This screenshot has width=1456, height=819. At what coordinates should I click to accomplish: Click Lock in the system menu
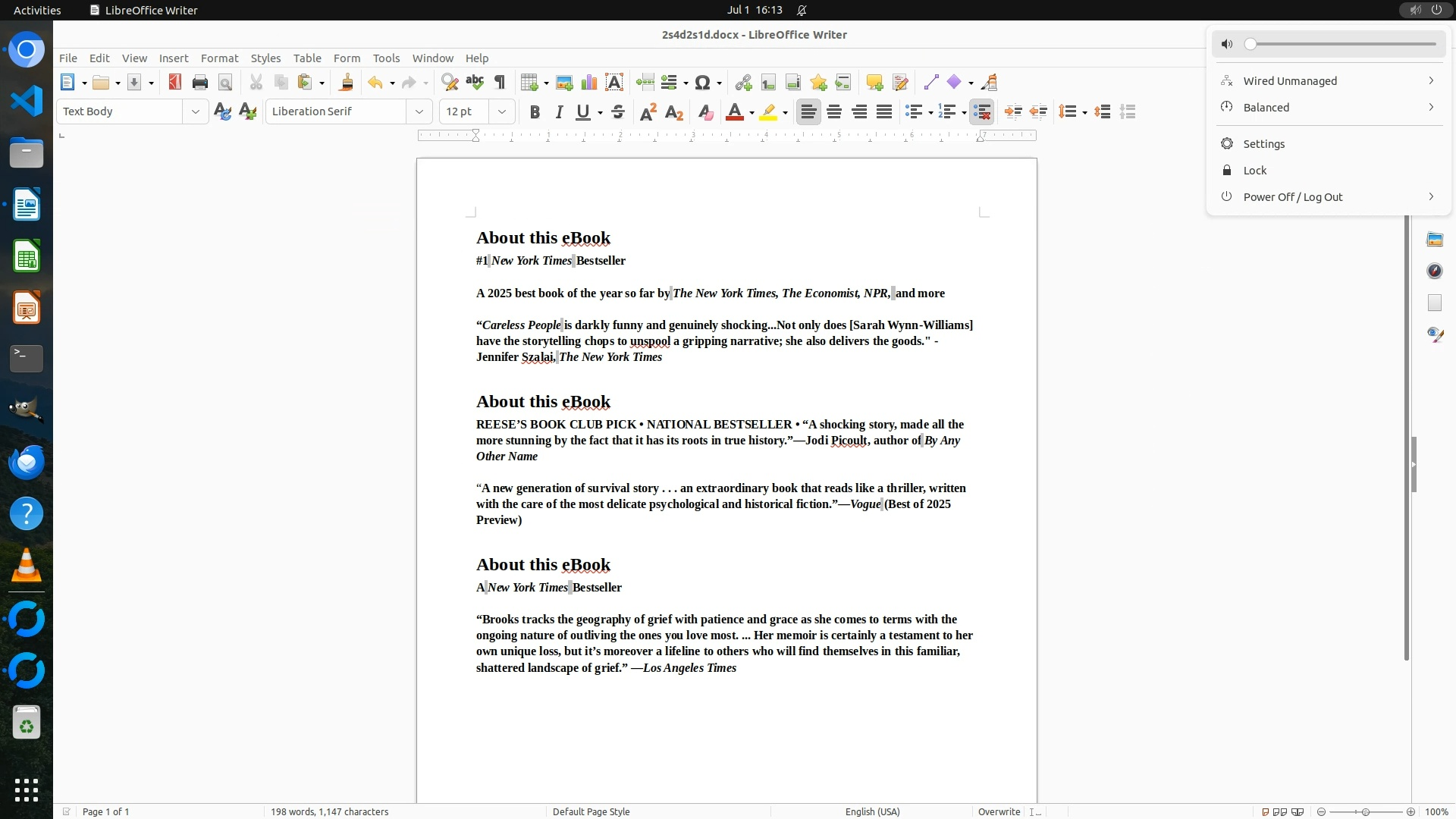(x=1255, y=171)
